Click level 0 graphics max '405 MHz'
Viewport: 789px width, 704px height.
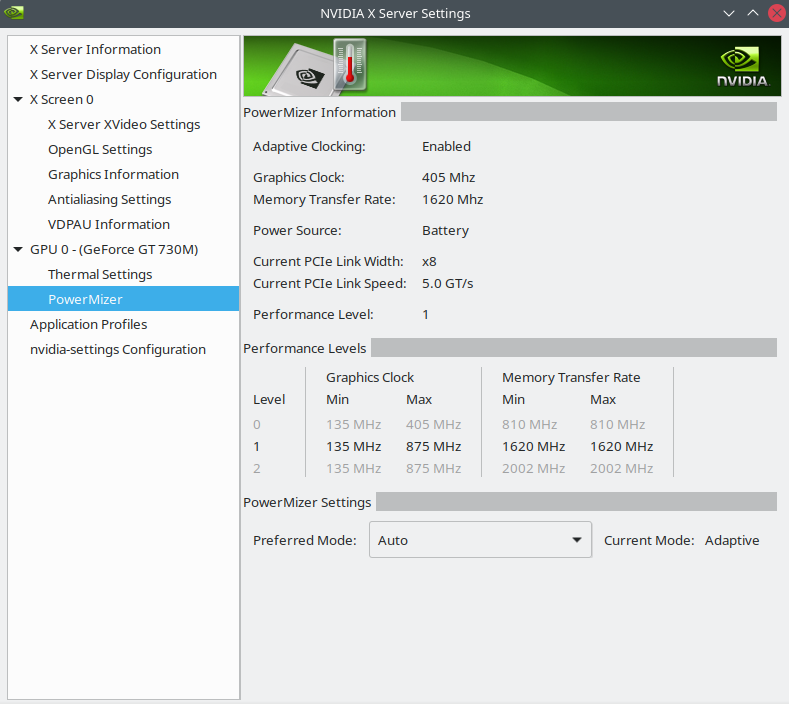point(433,425)
